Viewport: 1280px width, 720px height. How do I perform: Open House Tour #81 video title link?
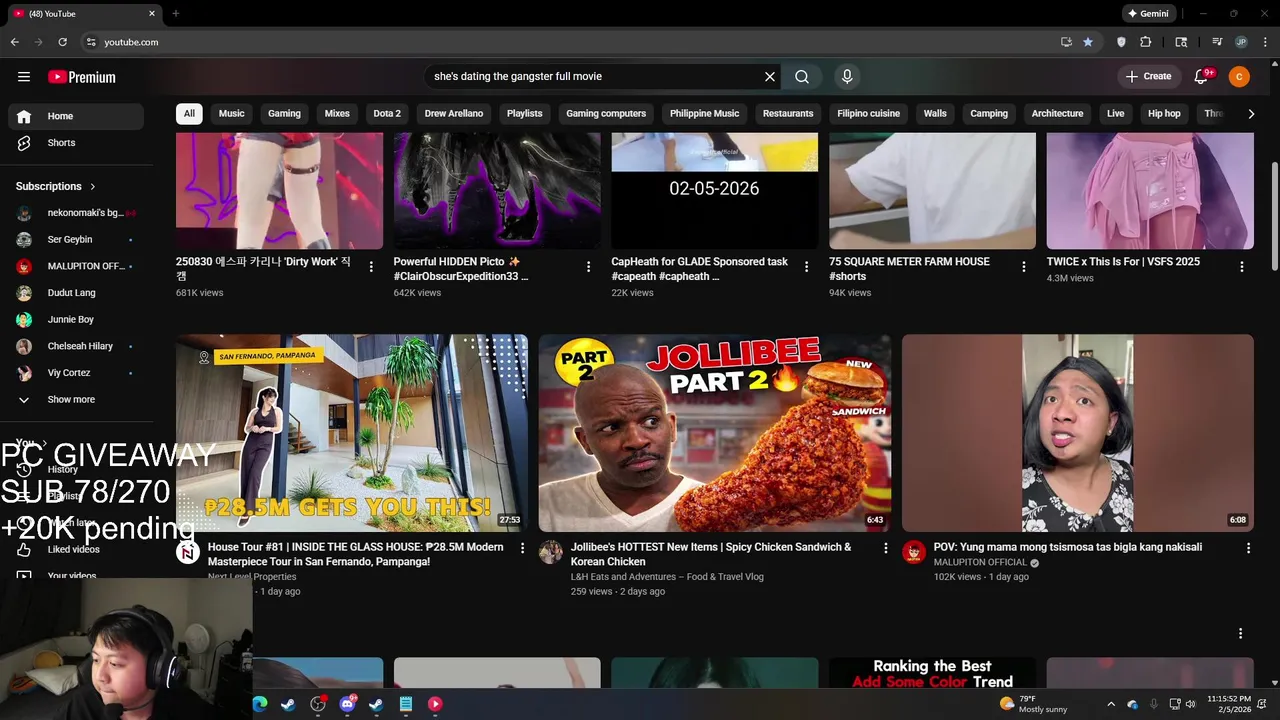(x=355, y=554)
